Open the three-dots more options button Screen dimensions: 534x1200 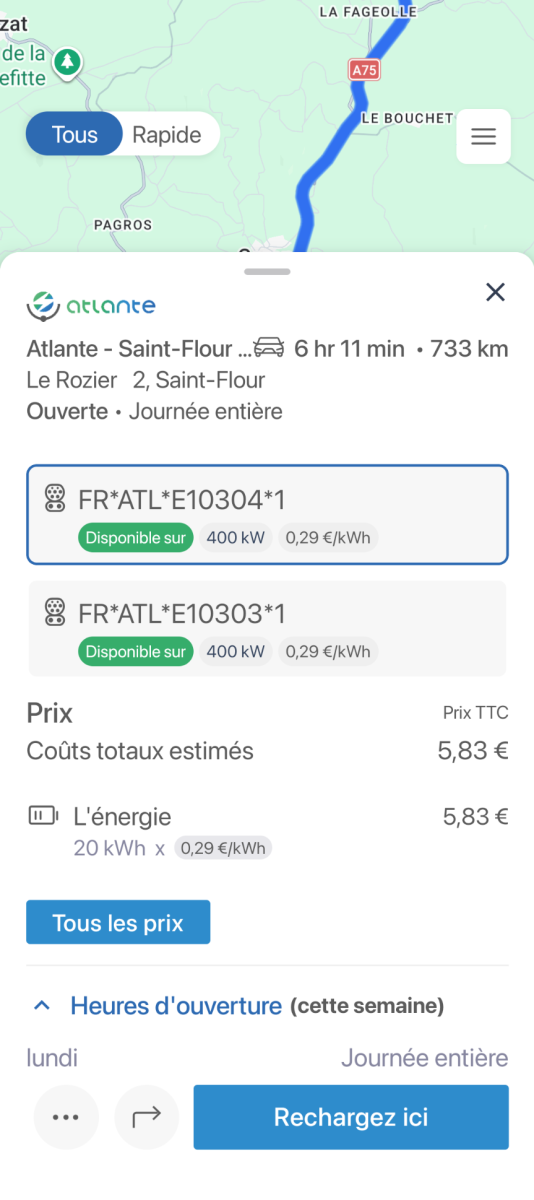click(66, 1117)
